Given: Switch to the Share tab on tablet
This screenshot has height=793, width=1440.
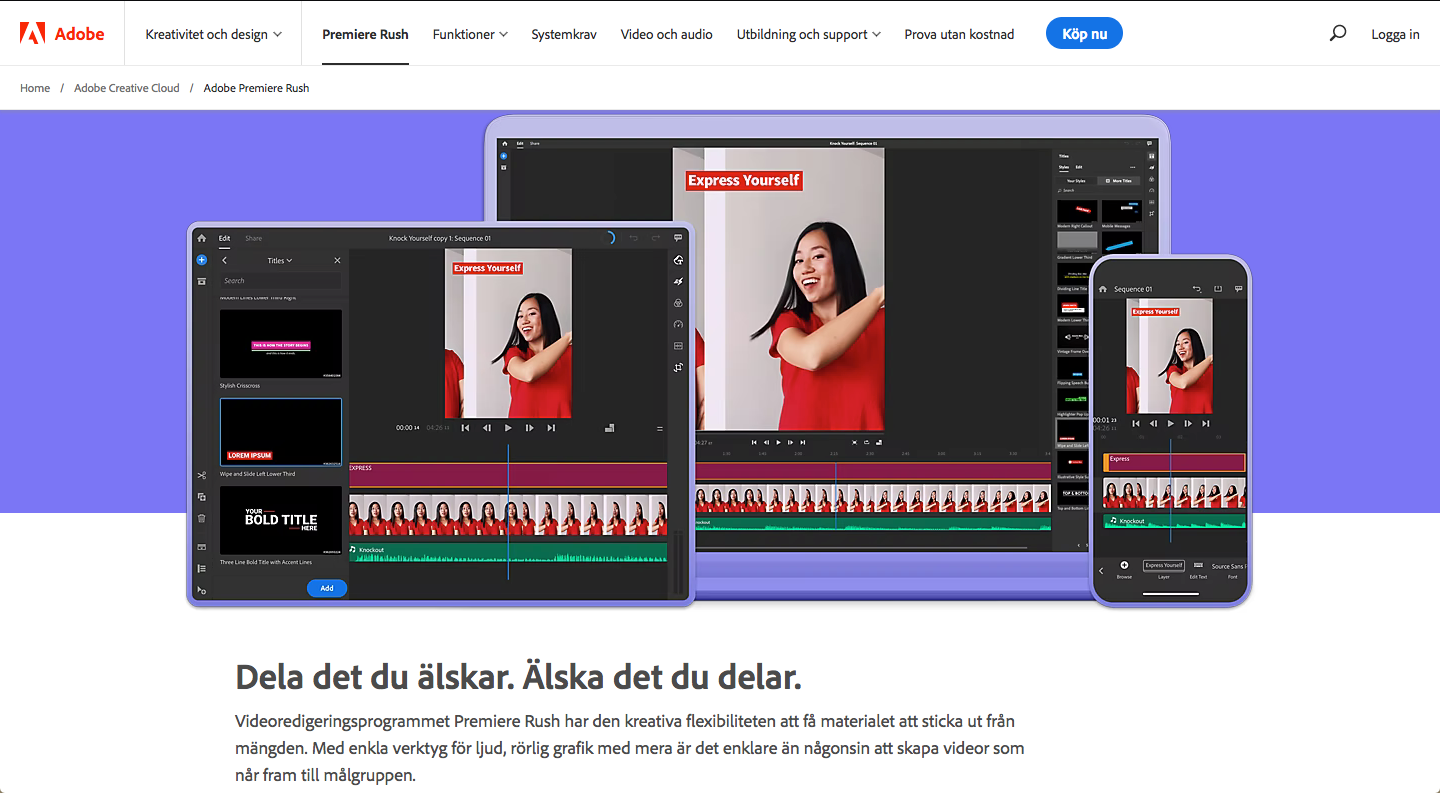Looking at the screenshot, I should point(254,238).
